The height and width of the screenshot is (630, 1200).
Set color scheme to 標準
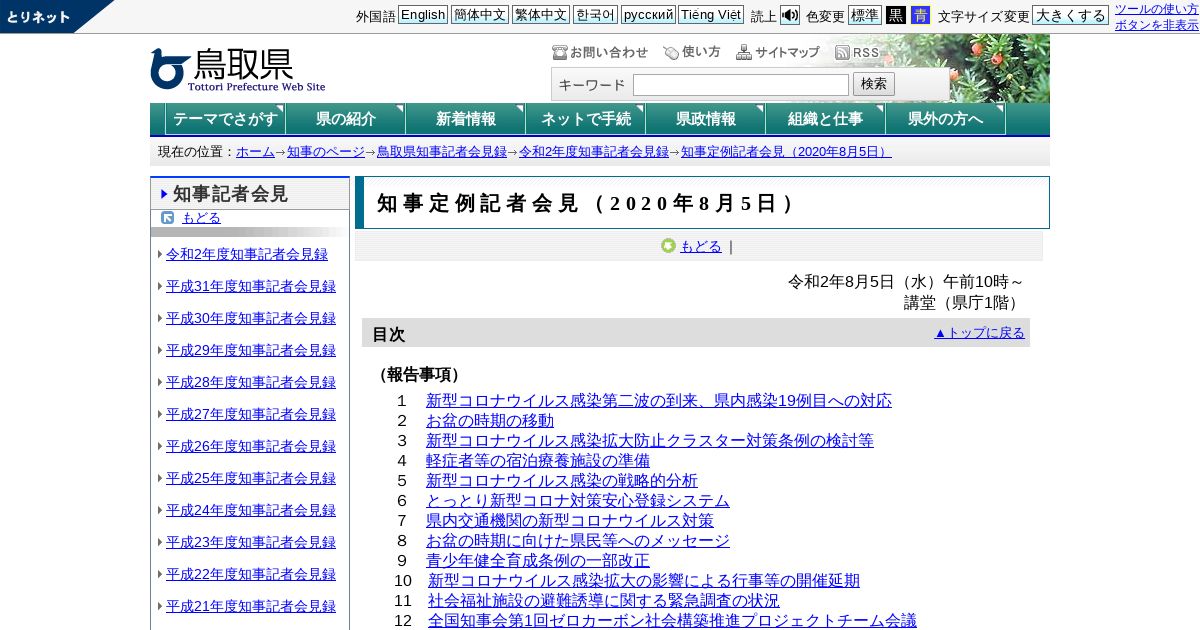[x=865, y=15]
